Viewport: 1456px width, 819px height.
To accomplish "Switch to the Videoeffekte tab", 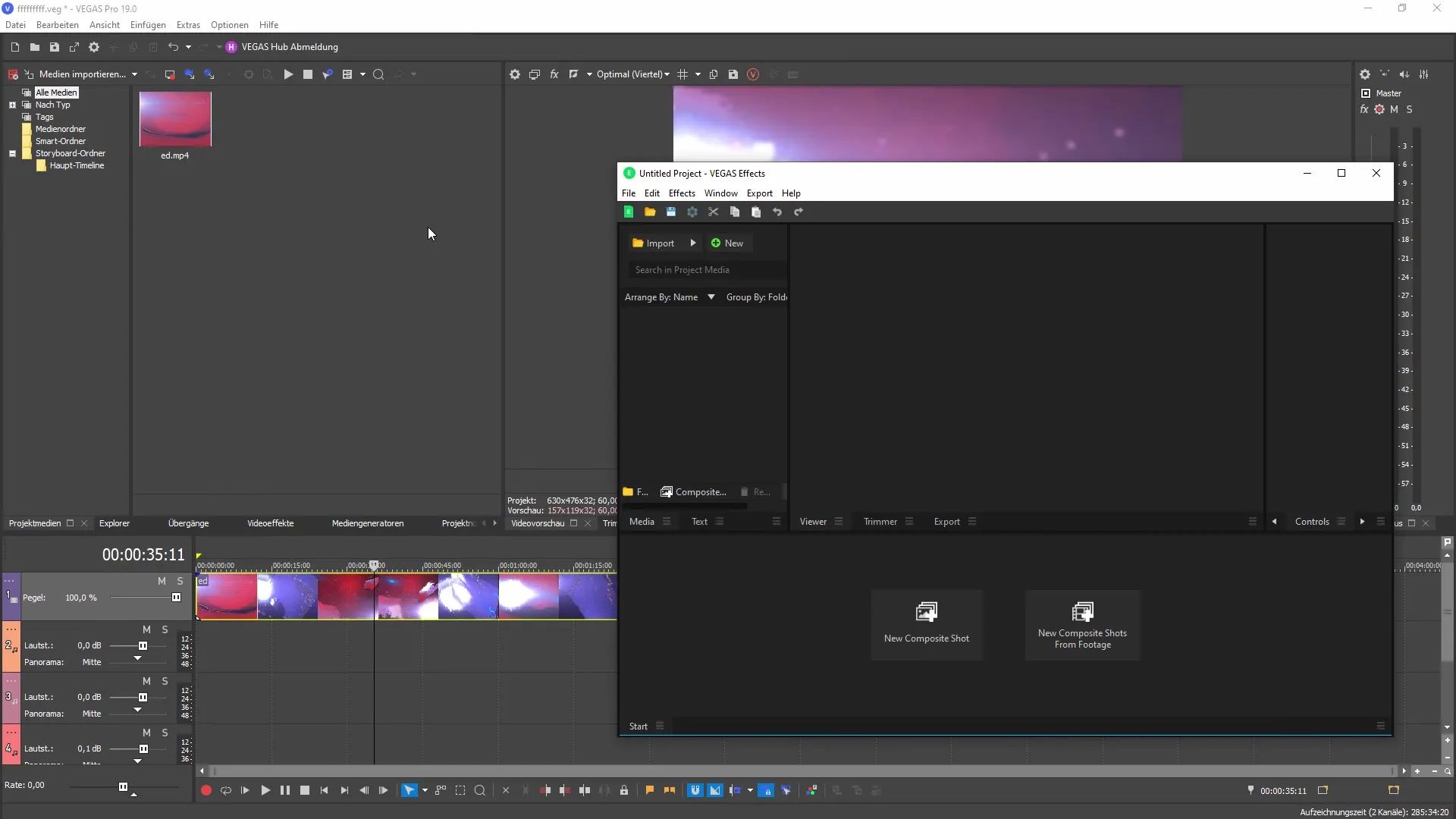I will [x=271, y=523].
